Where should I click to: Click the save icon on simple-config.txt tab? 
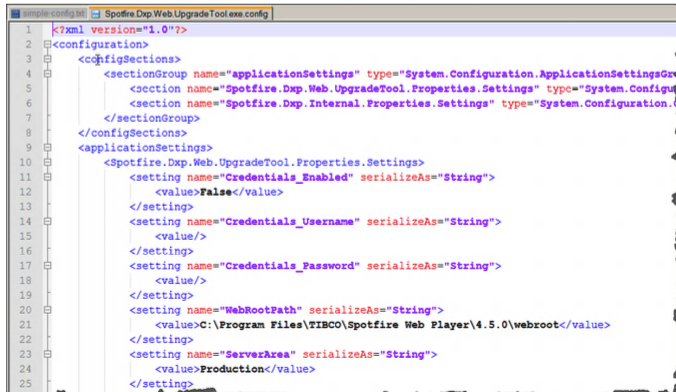pyautogui.click(x=16, y=14)
